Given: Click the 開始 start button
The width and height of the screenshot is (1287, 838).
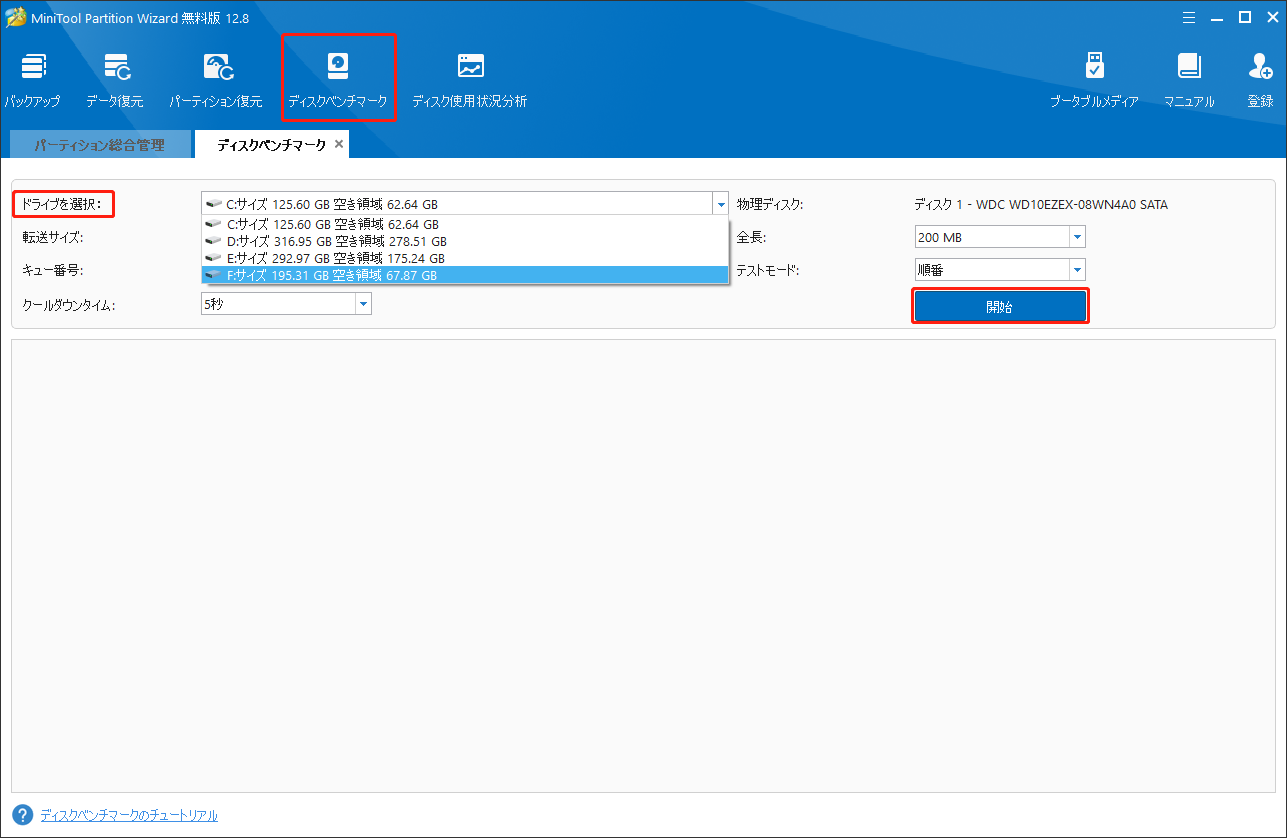Looking at the screenshot, I should click(1000, 307).
